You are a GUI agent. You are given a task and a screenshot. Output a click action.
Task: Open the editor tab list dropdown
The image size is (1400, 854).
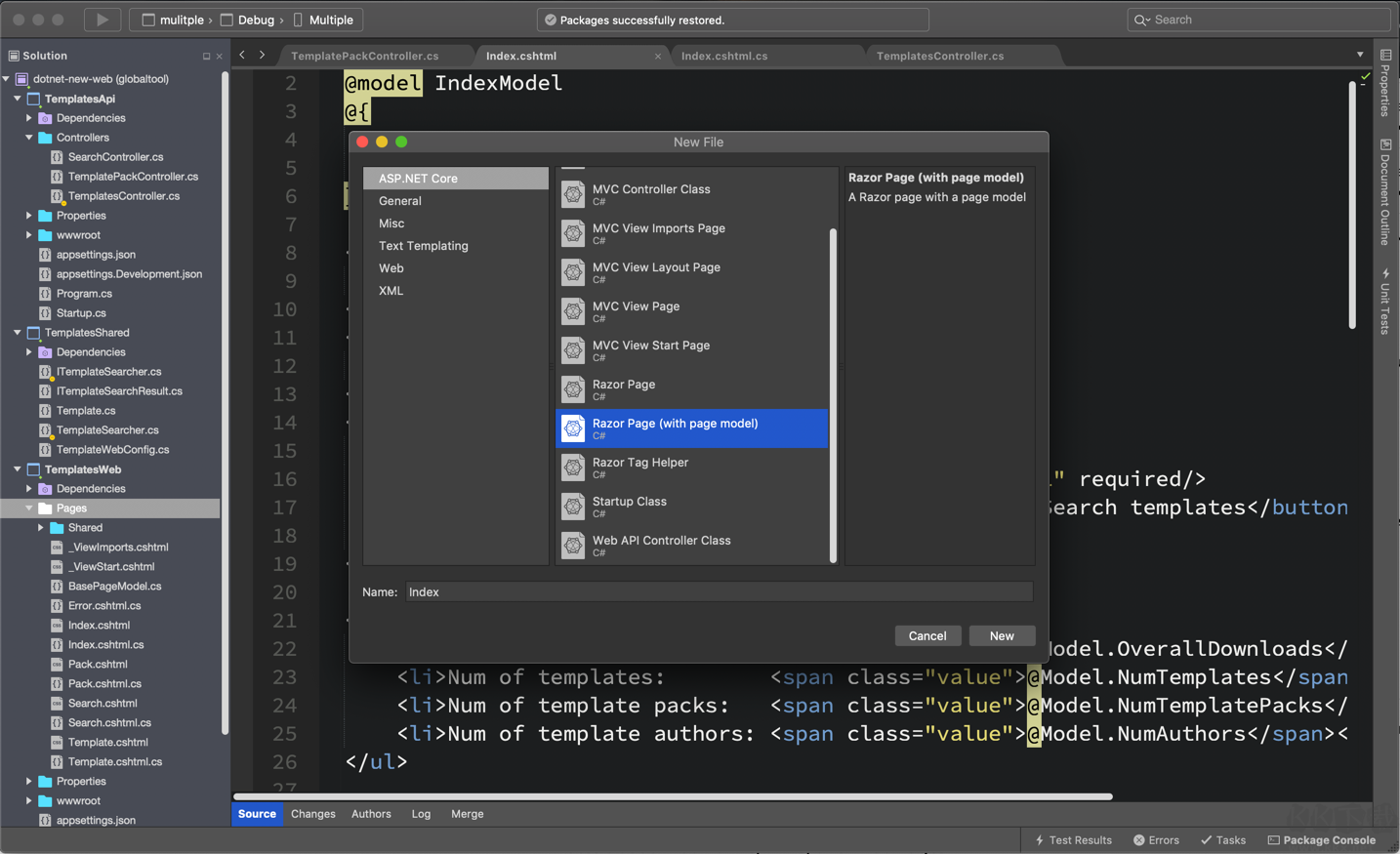(x=1360, y=55)
